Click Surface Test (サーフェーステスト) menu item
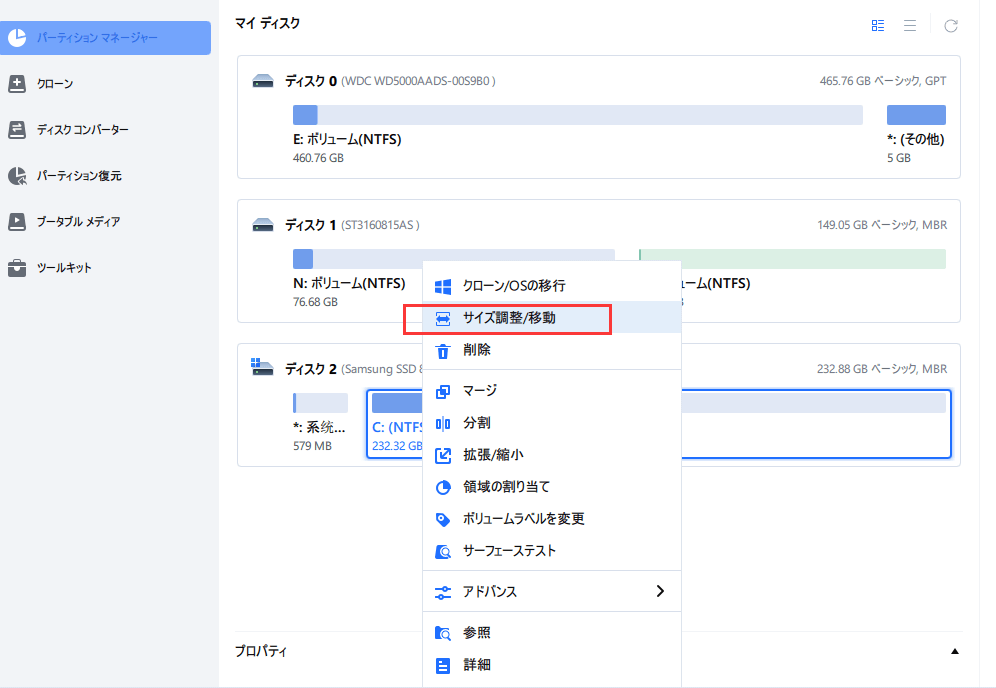This screenshot has width=996, height=688. pyautogui.click(x=509, y=551)
